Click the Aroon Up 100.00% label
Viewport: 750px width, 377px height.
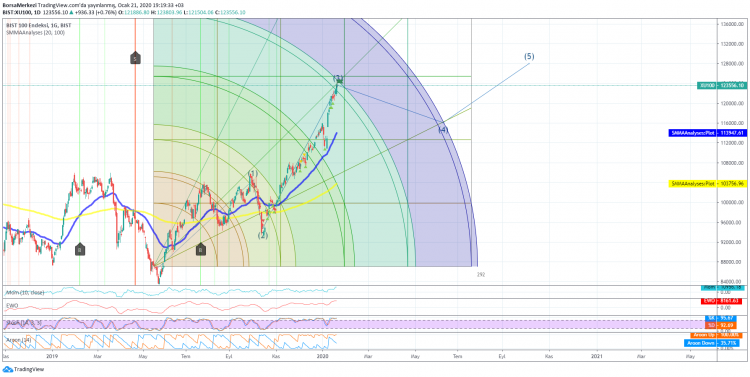pos(717,335)
